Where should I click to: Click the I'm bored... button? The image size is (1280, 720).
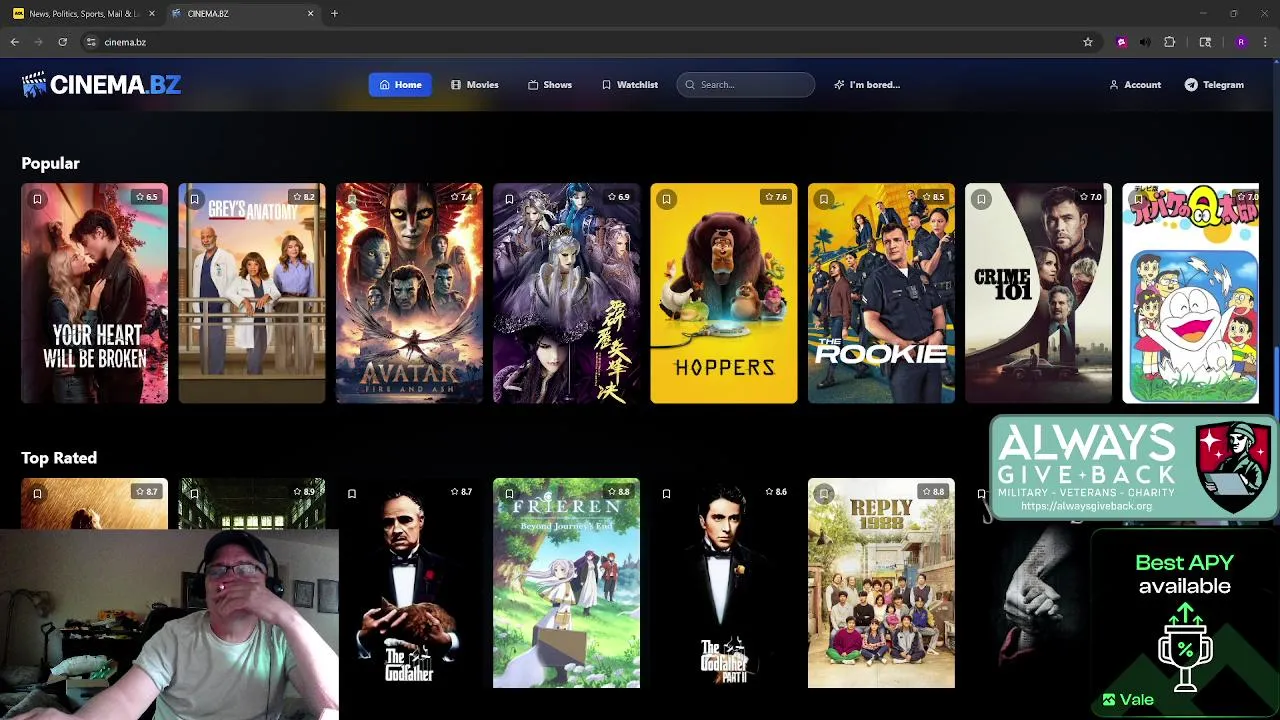[867, 85]
